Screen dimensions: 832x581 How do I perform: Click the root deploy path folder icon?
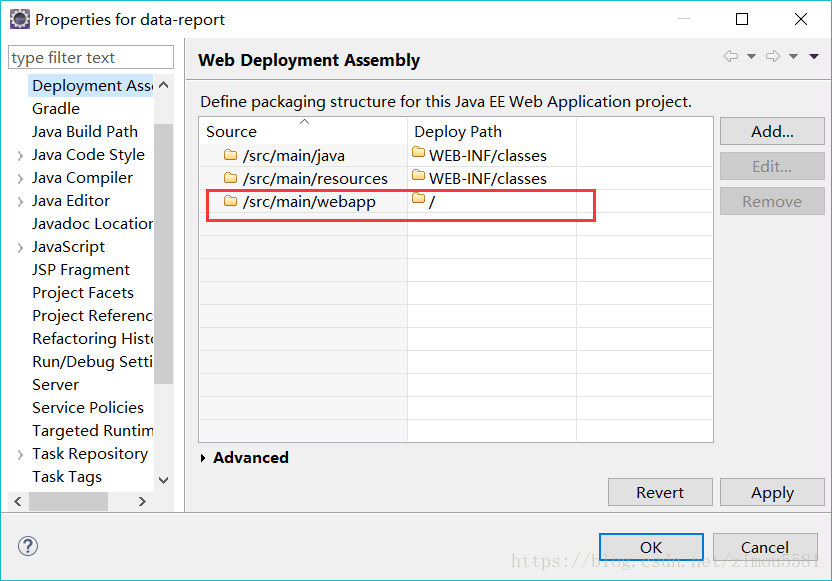[419, 200]
